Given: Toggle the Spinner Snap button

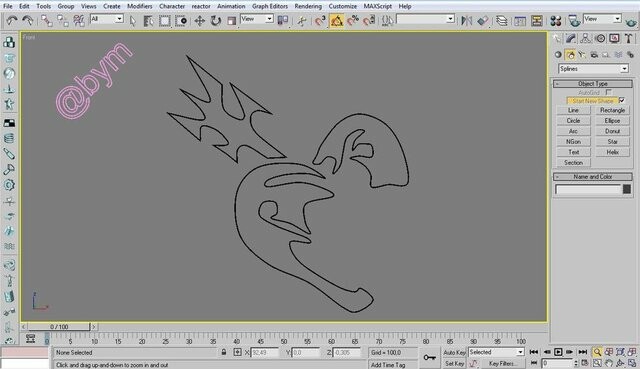Looking at the screenshot, I should (x=369, y=20).
